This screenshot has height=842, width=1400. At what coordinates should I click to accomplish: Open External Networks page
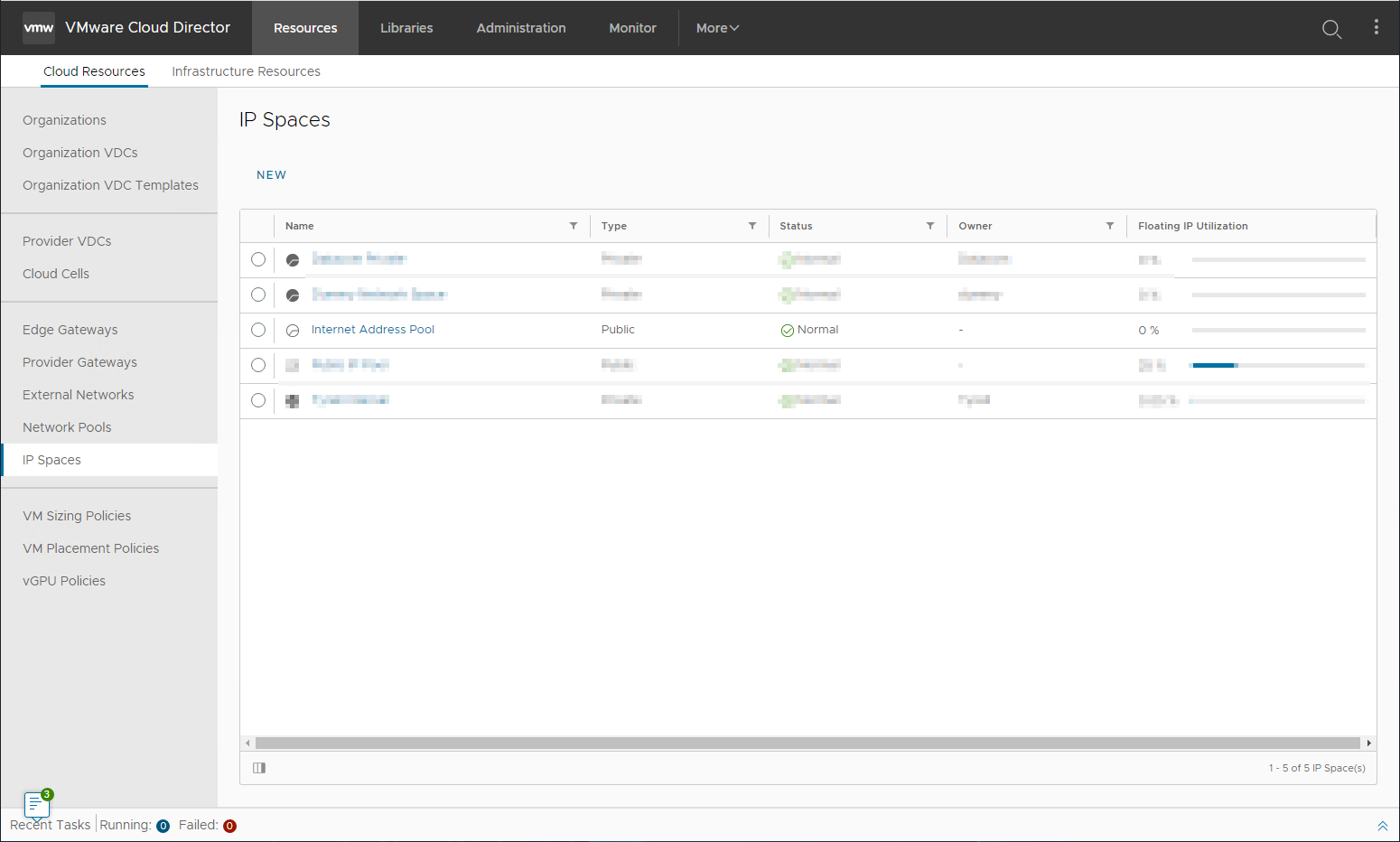click(78, 395)
